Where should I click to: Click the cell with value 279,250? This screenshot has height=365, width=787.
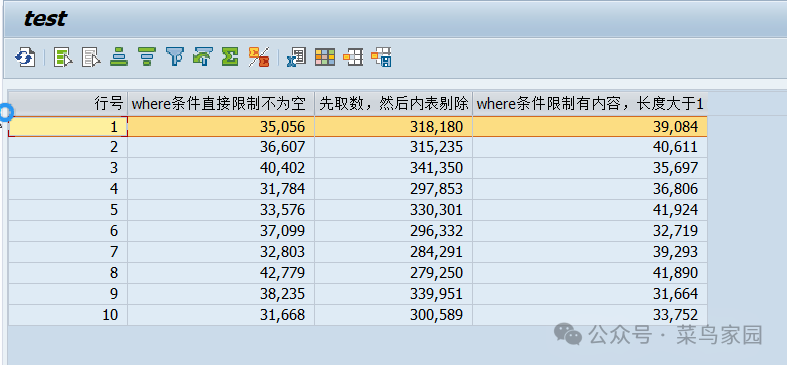point(394,273)
